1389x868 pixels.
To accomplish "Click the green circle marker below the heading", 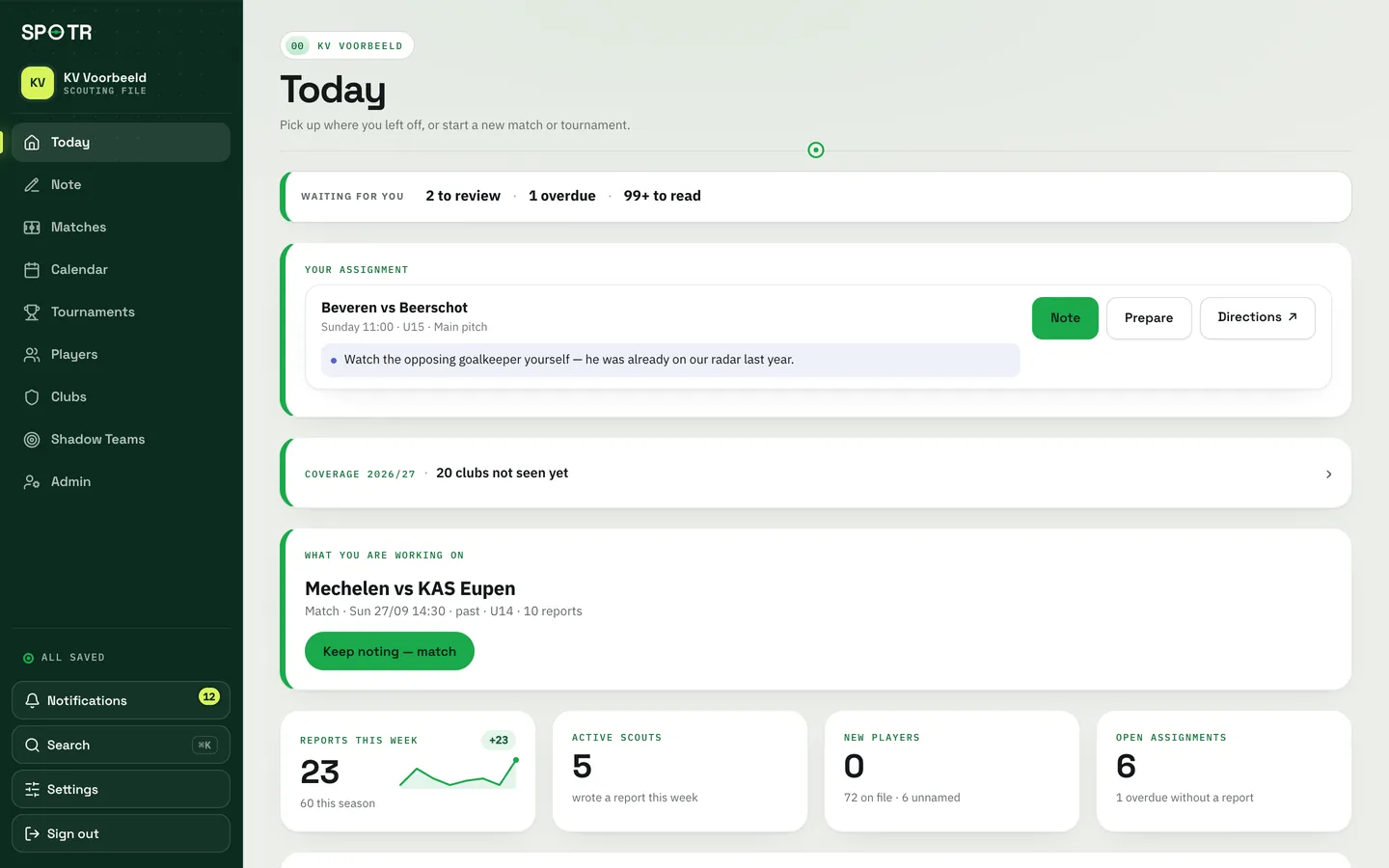I will pyautogui.click(x=816, y=149).
